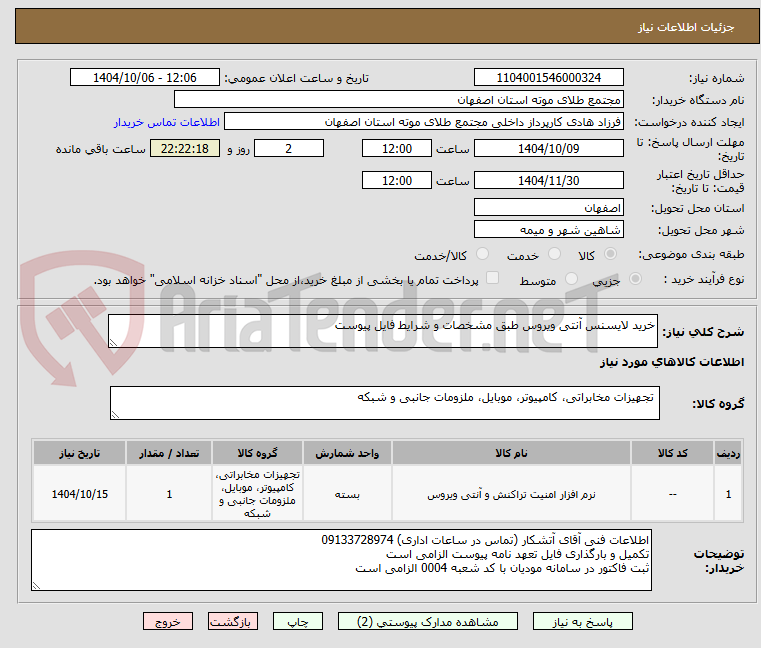Click the need date cell 1404/10/15

tap(80, 494)
